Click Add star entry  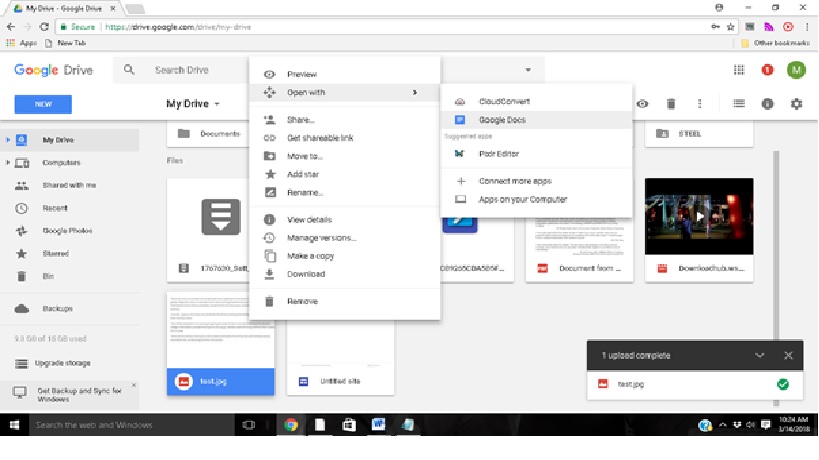345,174
